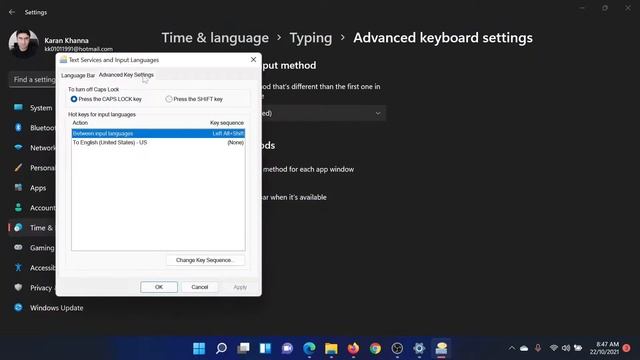Select 'Between input languages' hot key row

[x=158, y=133]
